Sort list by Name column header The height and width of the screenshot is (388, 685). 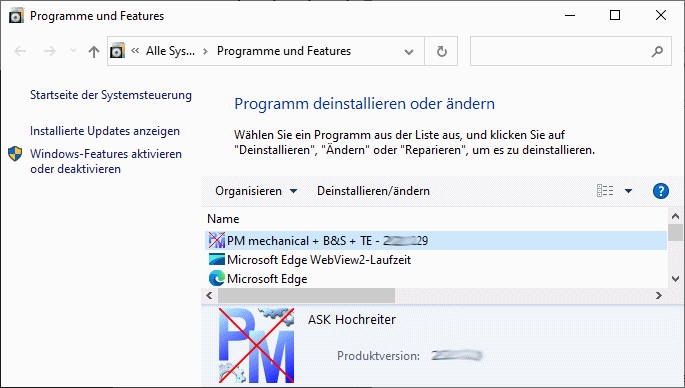tap(223, 219)
